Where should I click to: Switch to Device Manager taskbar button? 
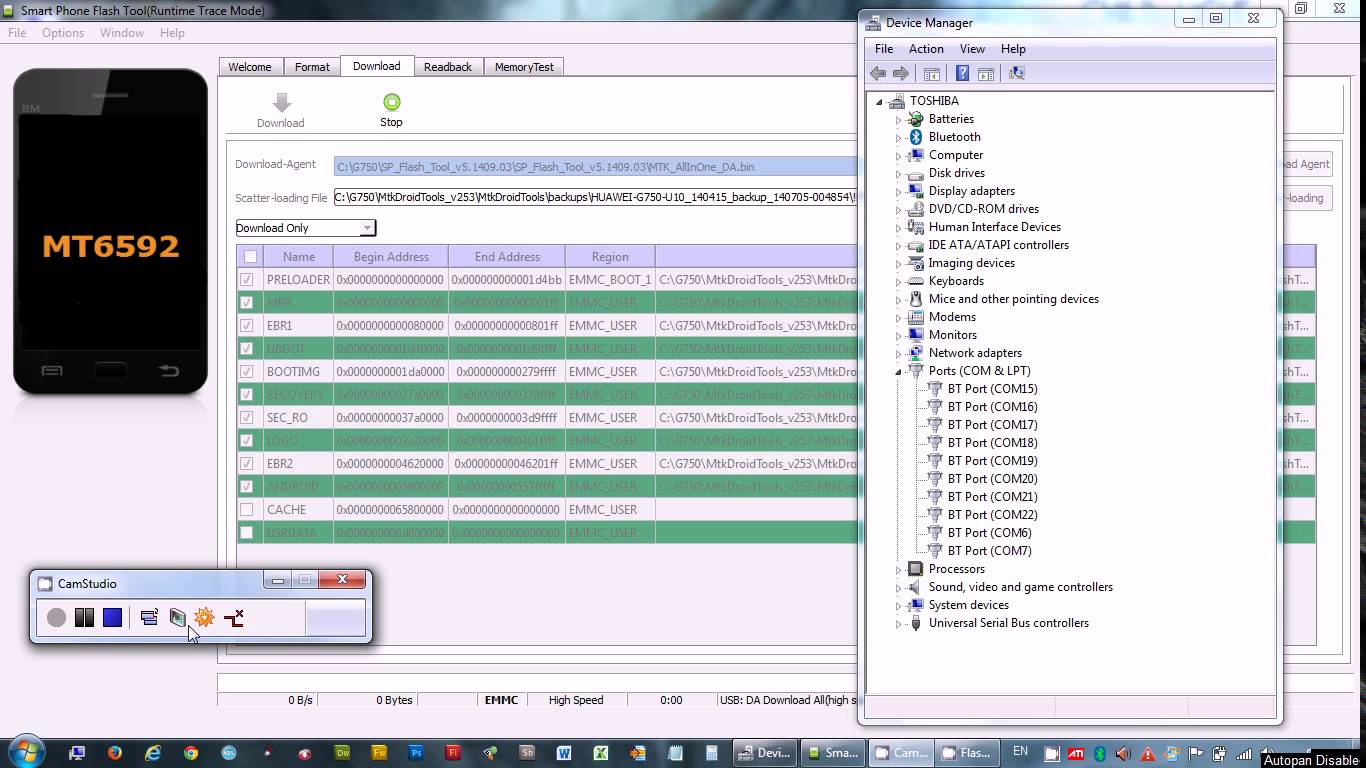pyautogui.click(x=764, y=753)
